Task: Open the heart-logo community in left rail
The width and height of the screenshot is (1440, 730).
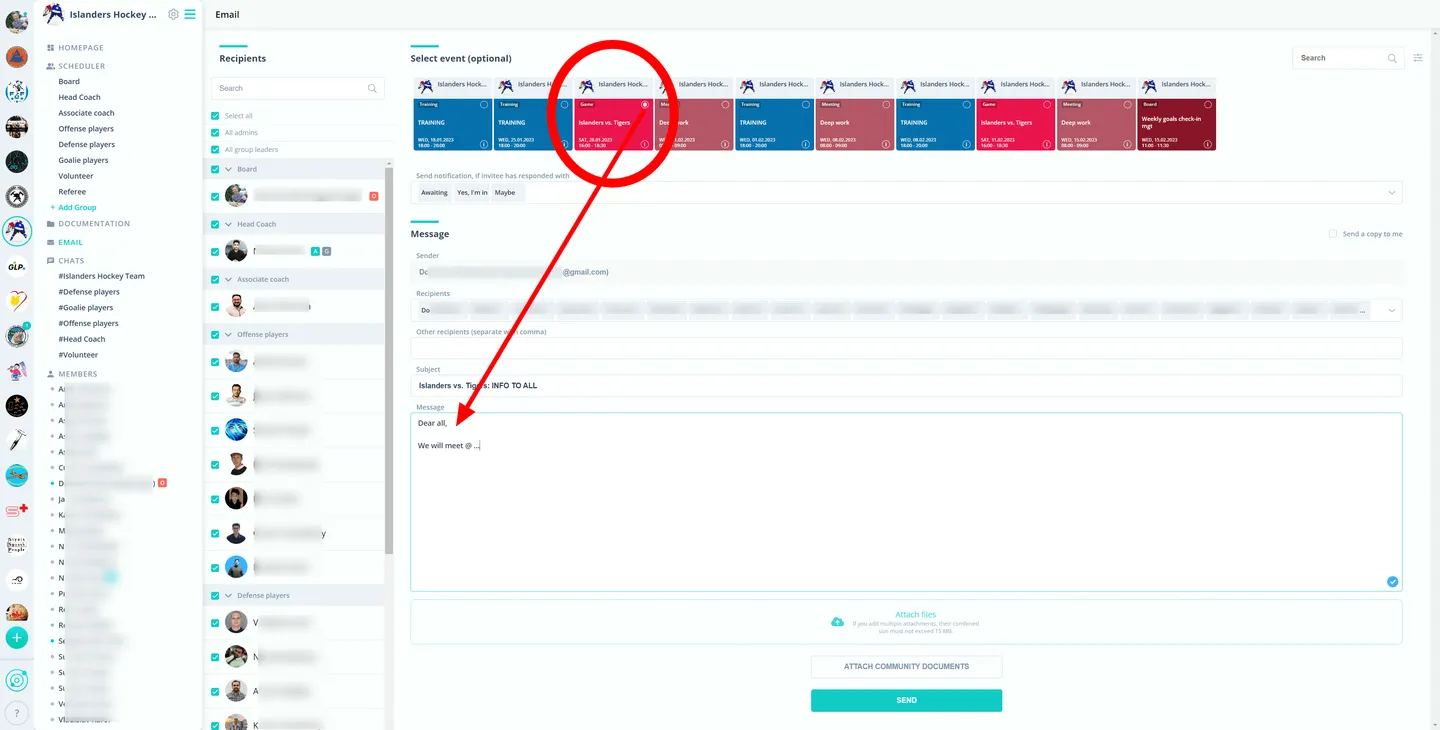Action: click(x=17, y=301)
